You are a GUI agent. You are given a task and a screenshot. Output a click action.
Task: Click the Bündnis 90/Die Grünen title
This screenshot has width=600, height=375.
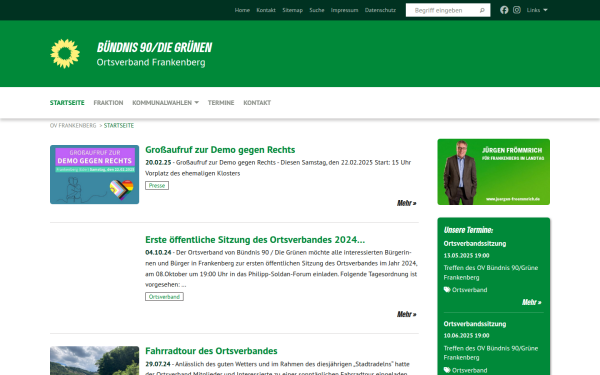(x=154, y=47)
